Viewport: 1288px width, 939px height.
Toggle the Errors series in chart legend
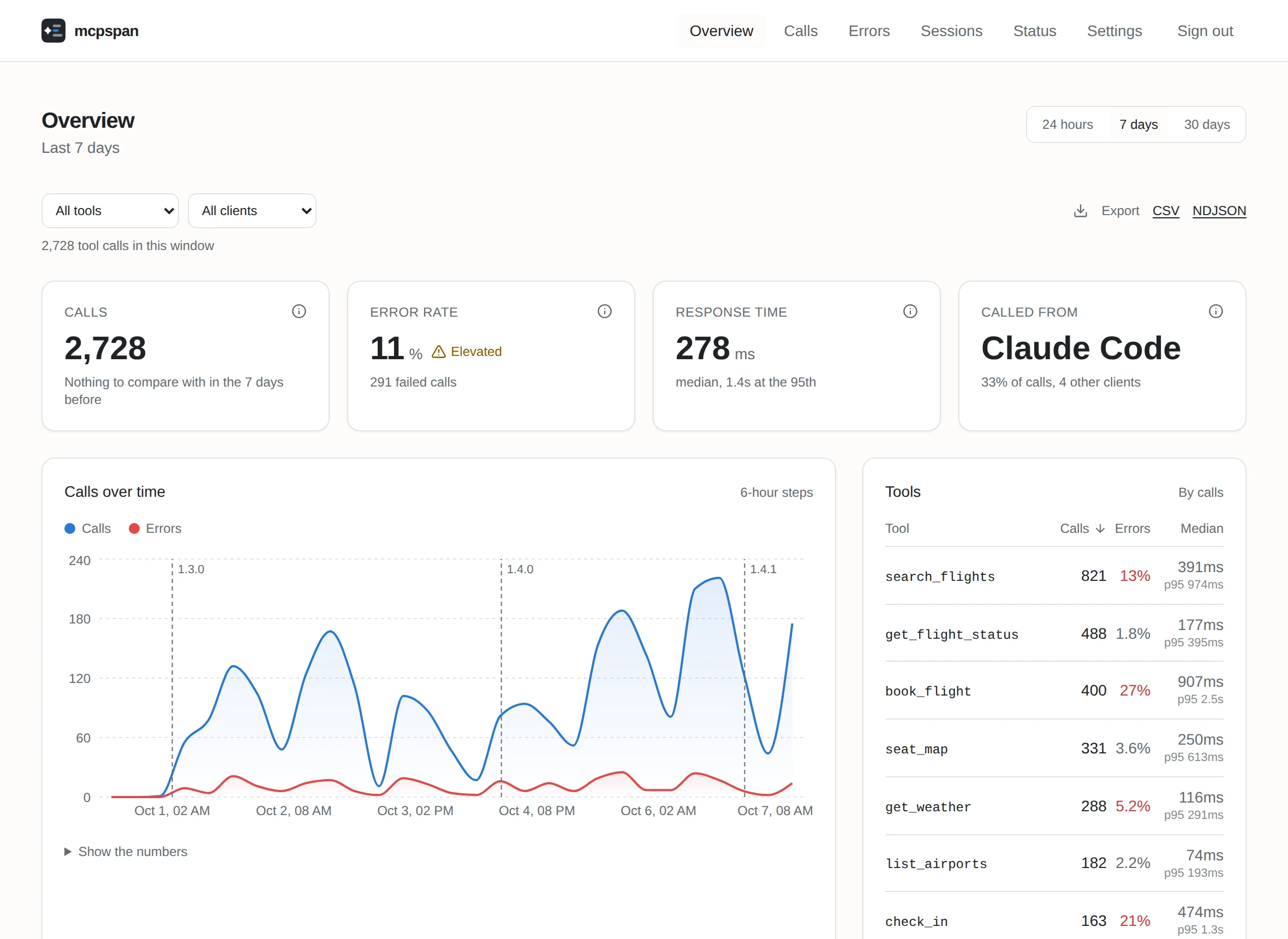pyautogui.click(x=155, y=528)
